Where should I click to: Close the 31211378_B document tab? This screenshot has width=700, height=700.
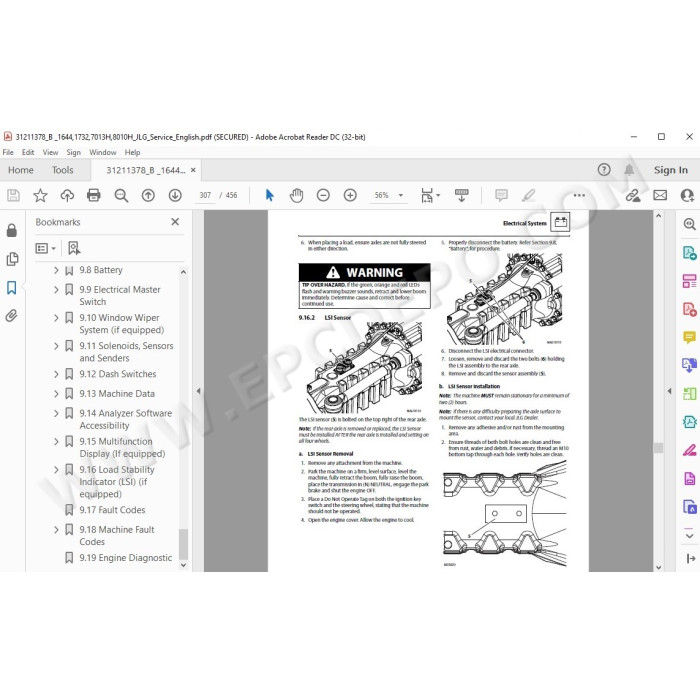[193, 170]
